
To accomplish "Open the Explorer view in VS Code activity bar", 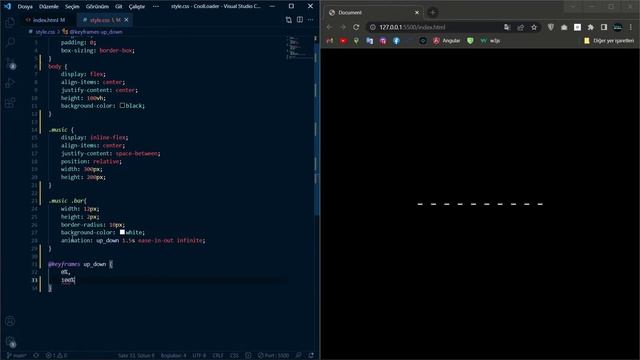I will tap(10, 22).
